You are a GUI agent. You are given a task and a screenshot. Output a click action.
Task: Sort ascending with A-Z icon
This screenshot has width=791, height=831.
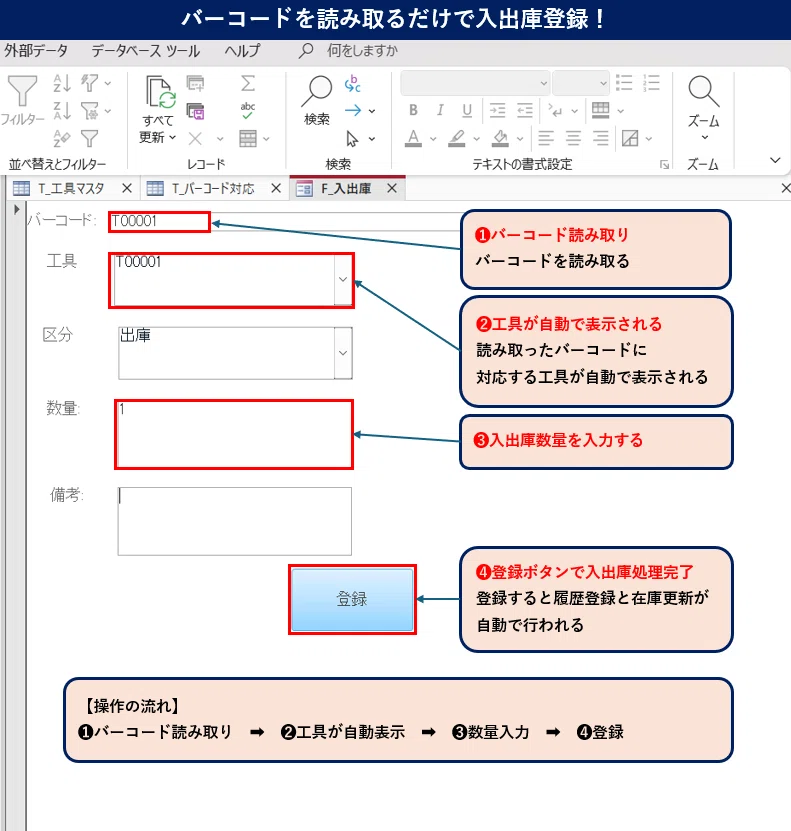[61, 83]
